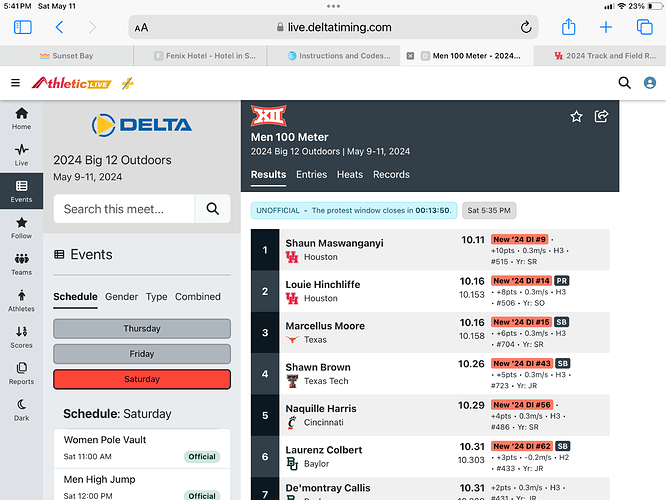This screenshot has width=666, height=500.
Task: Close the Men 100 Meter tab
Action: click(410, 56)
